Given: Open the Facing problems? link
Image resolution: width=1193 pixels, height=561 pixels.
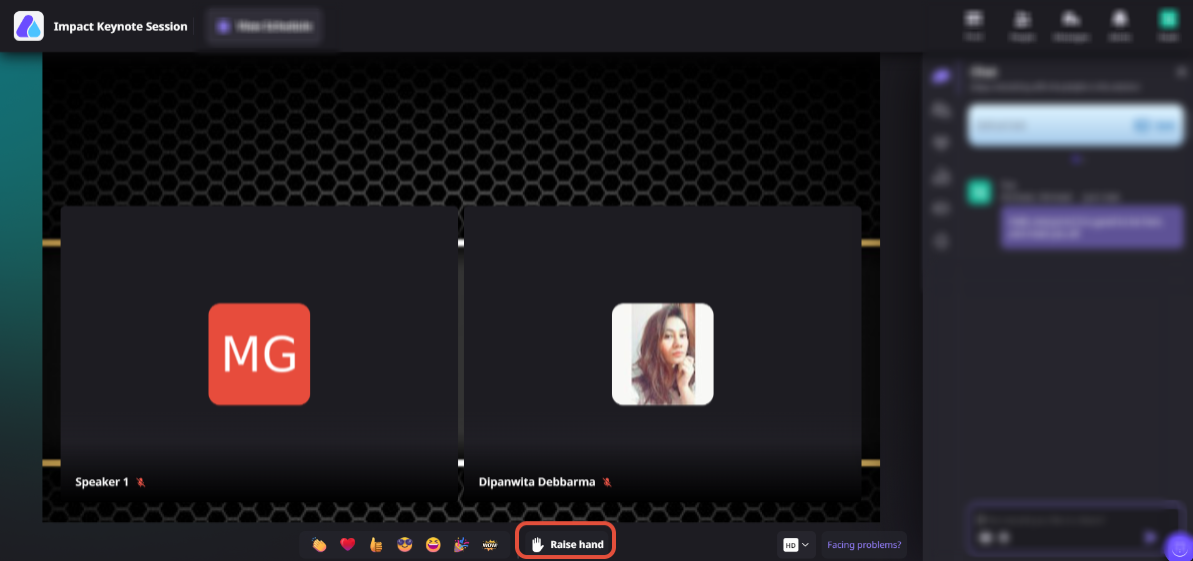Looking at the screenshot, I should click(x=864, y=544).
